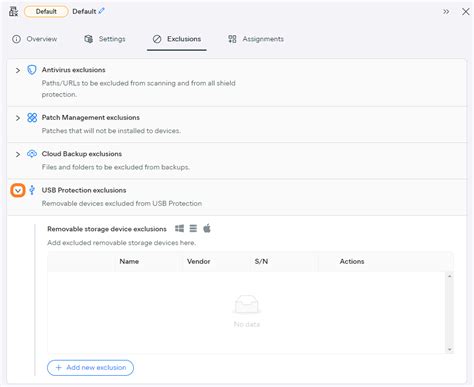The image size is (474, 387).
Task: Switch to the Overview tab
Action: pyautogui.click(x=35, y=39)
